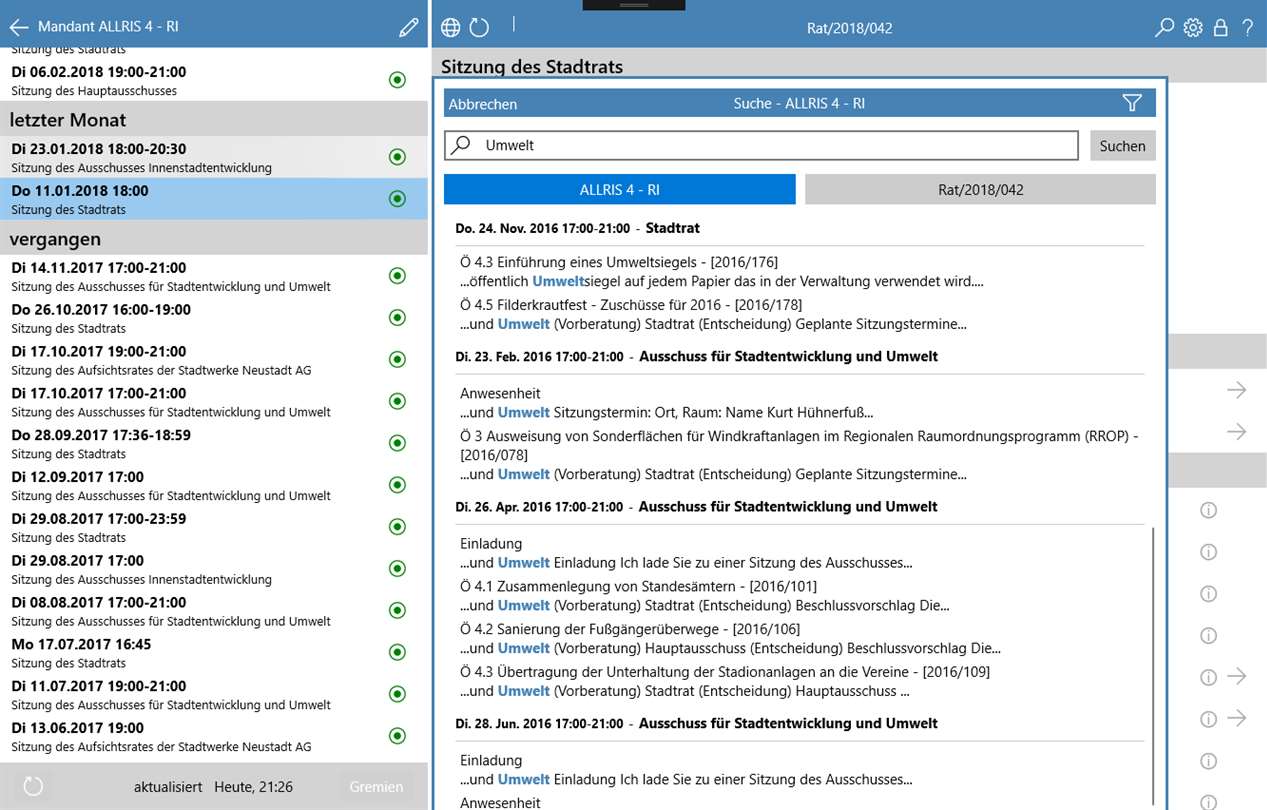This screenshot has width=1267, height=810.
Task: Click the green status icon for Di 13.06.2017
Action: pyautogui.click(x=397, y=736)
